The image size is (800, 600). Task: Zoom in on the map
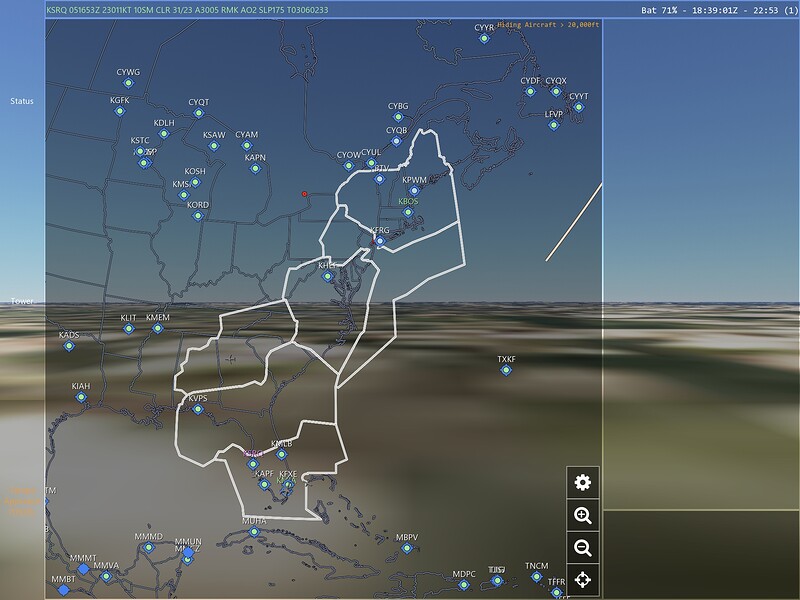[583, 515]
